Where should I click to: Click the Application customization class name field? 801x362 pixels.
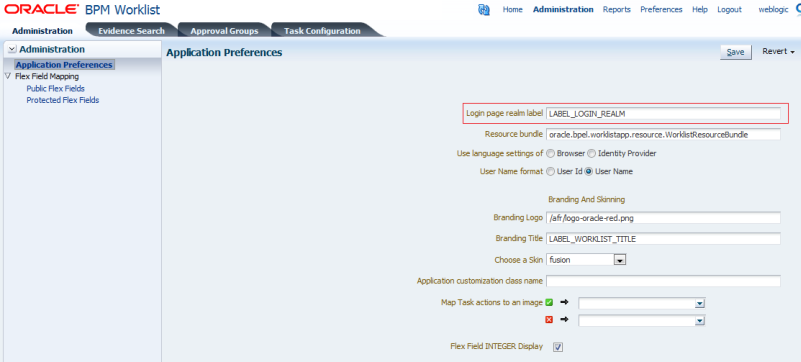pyautogui.click(x=663, y=281)
